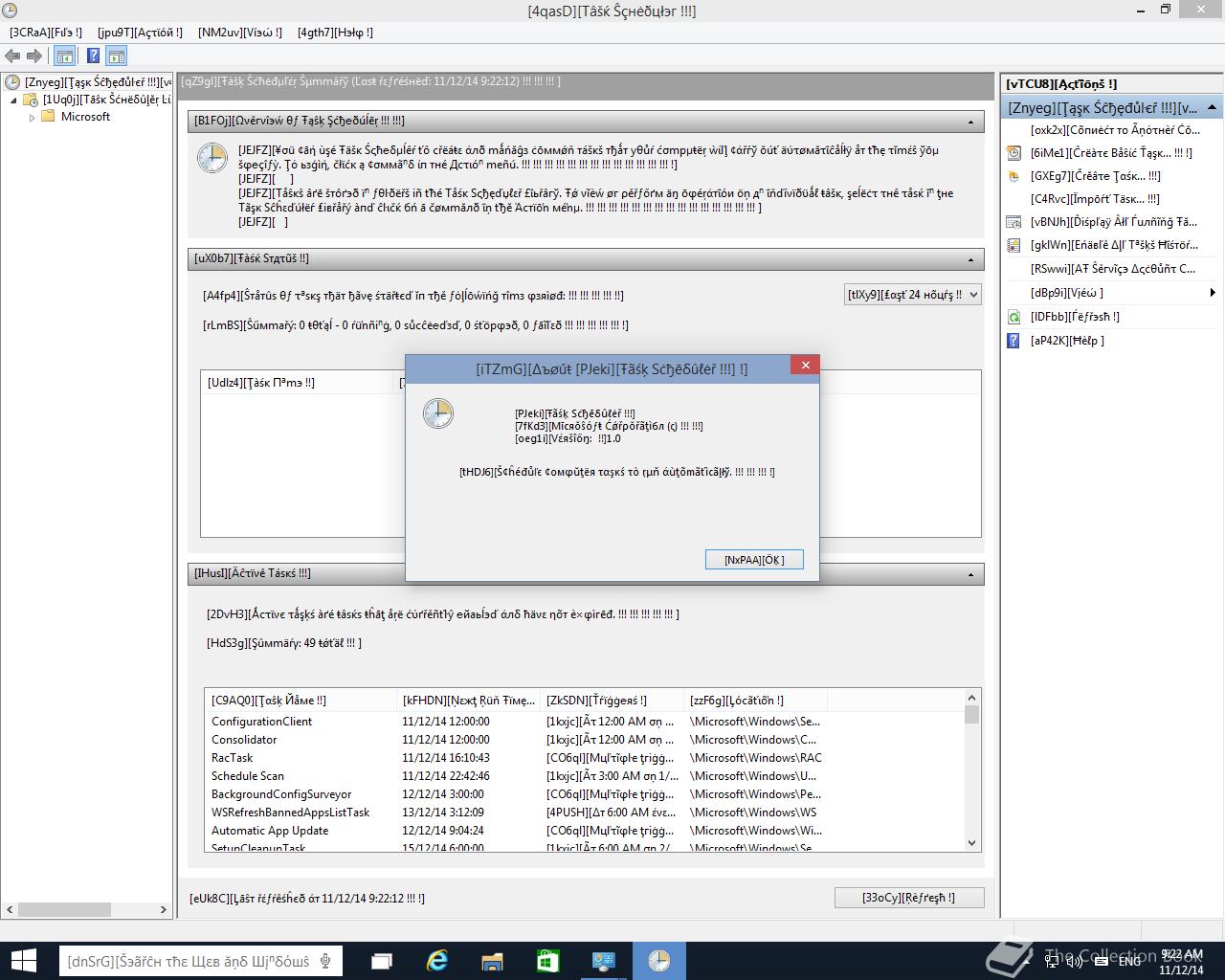1225x980 pixels.
Task: Open the Store icon on taskbar
Action: click(548, 961)
